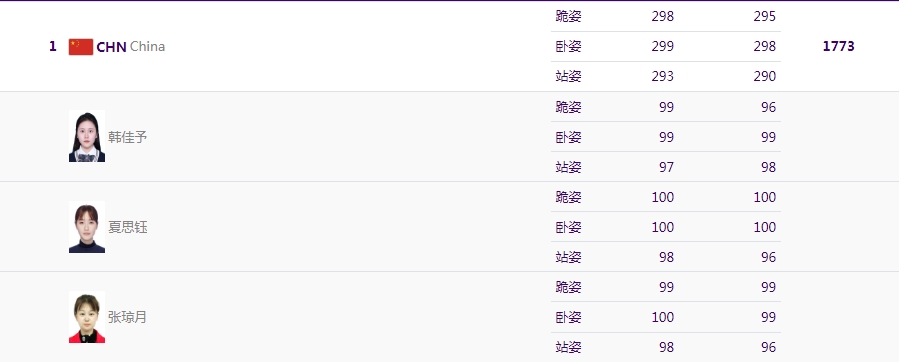Click 夏思钰's 卧姿 position label
This screenshot has width=899, height=362.
tap(568, 227)
